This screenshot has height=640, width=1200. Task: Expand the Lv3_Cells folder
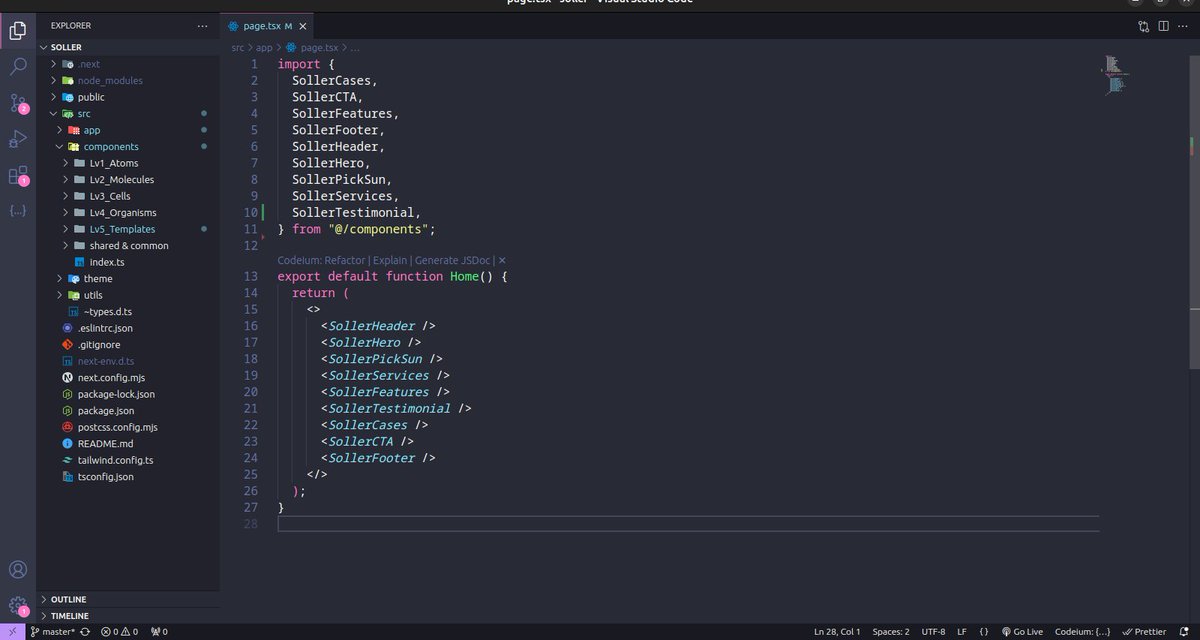128,196
